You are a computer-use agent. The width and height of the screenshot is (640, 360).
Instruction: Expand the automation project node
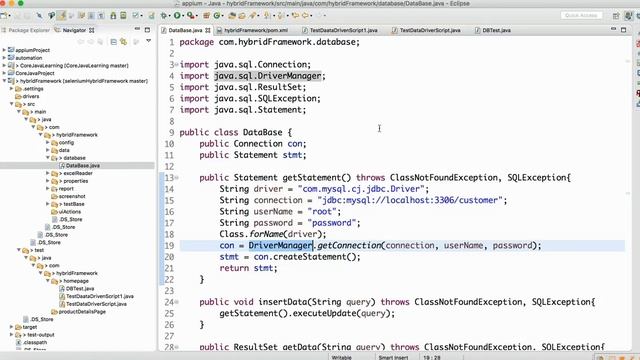4,58
